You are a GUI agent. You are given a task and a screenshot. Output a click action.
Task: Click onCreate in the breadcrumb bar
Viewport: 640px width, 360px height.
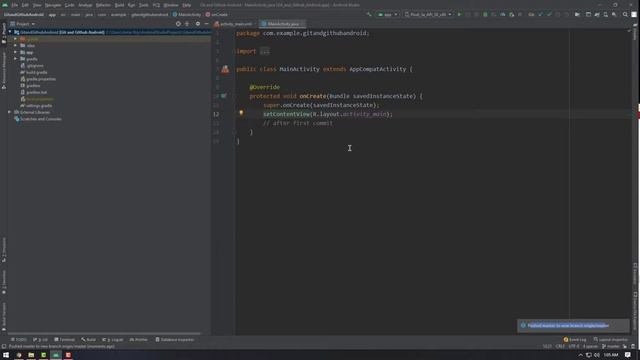click(x=217, y=14)
